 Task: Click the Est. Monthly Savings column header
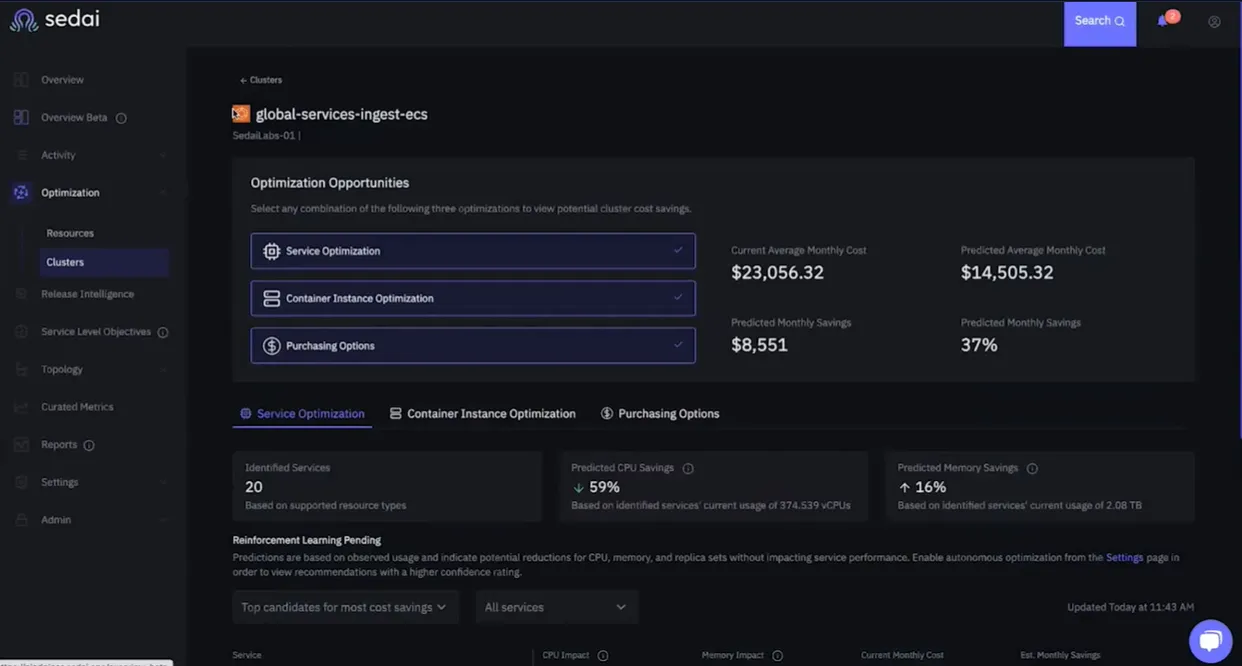[x=1060, y=655]
